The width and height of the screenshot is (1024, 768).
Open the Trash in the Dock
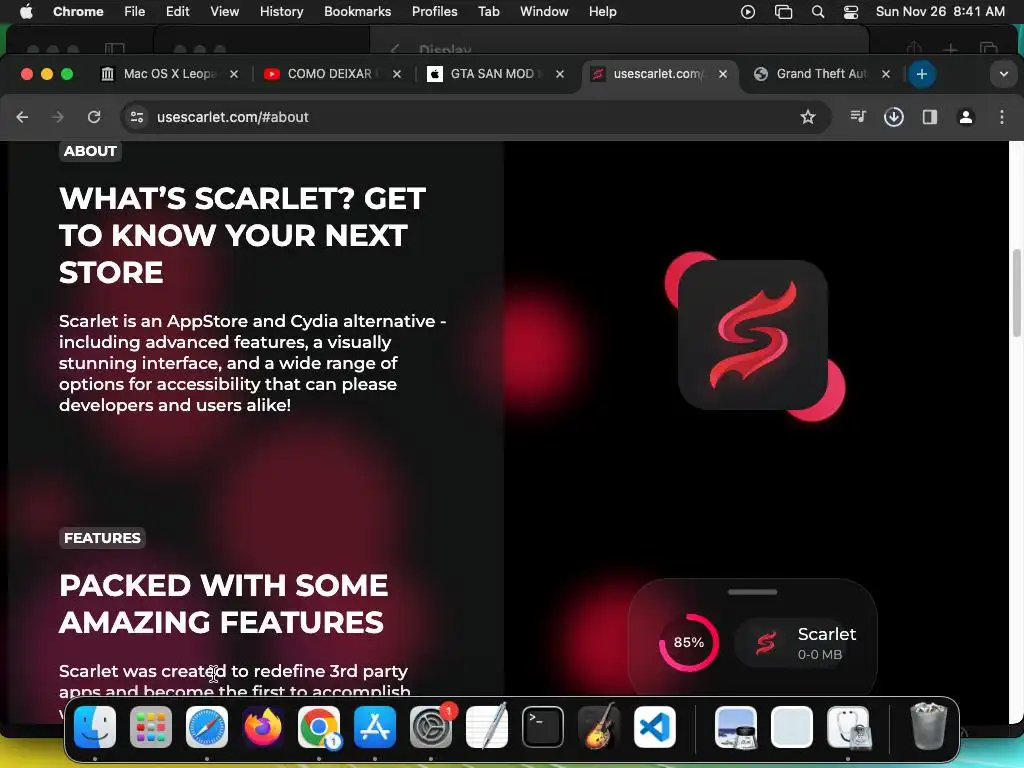pos(929,726)
